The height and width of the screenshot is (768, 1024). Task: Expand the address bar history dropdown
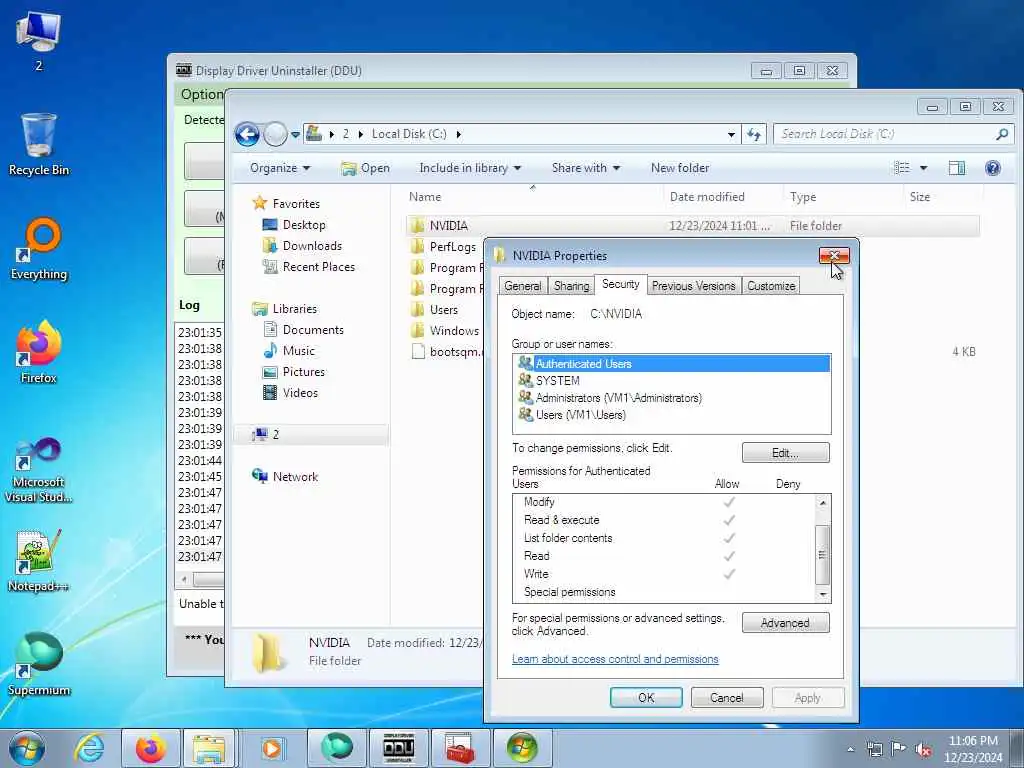tap(731, 135)
